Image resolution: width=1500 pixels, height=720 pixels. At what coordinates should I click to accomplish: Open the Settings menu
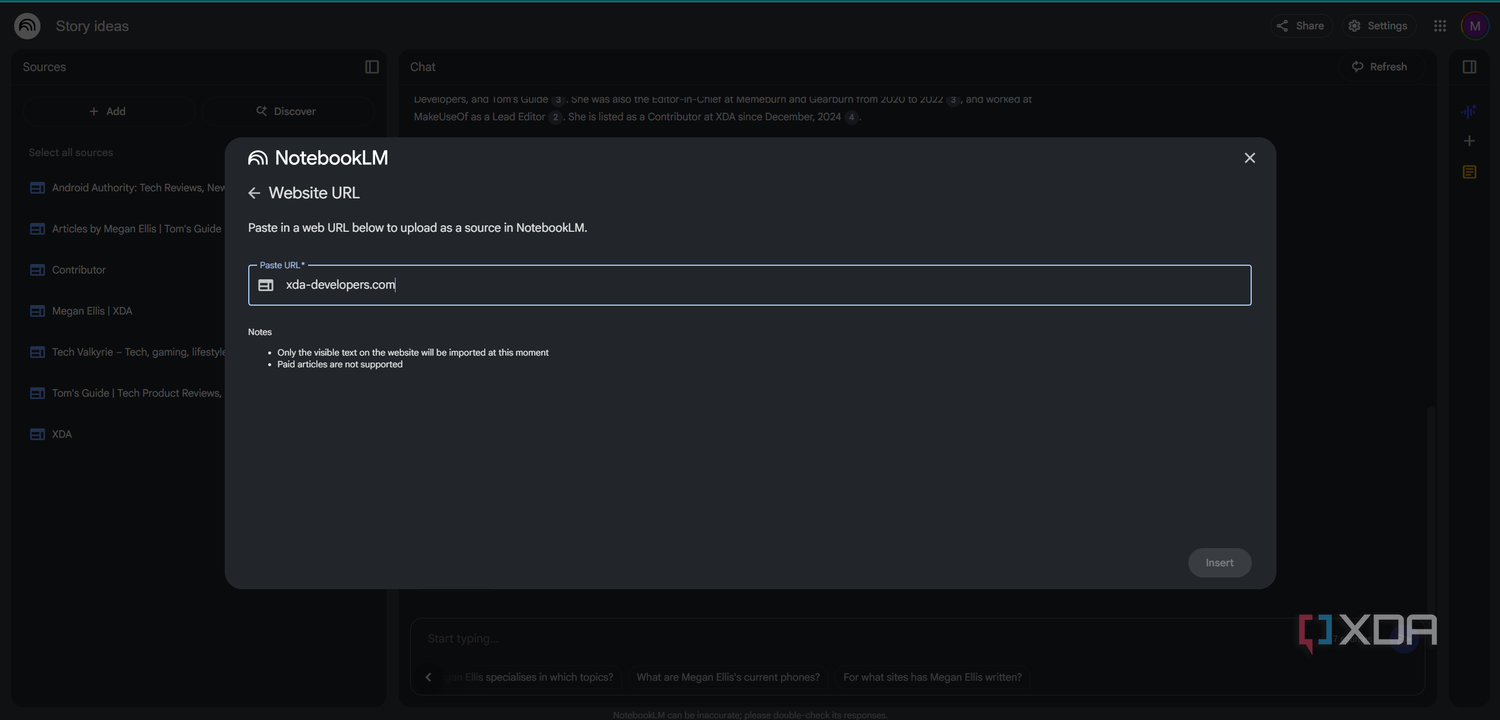coord(1377,26)
